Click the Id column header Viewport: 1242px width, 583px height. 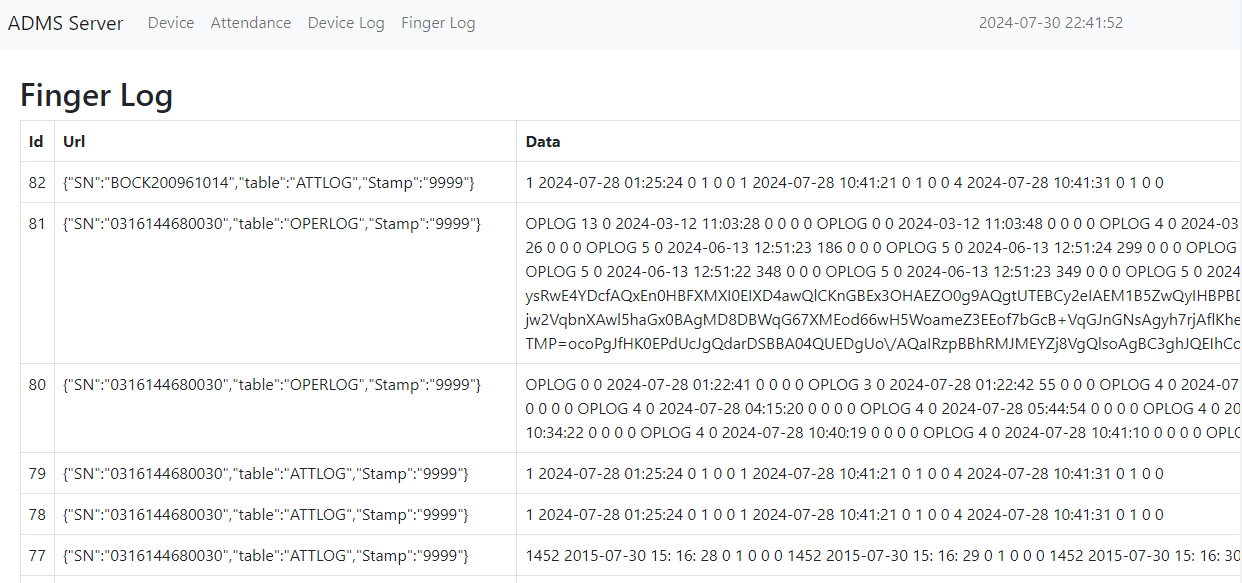pyautogui.click(x=36, y=142)
